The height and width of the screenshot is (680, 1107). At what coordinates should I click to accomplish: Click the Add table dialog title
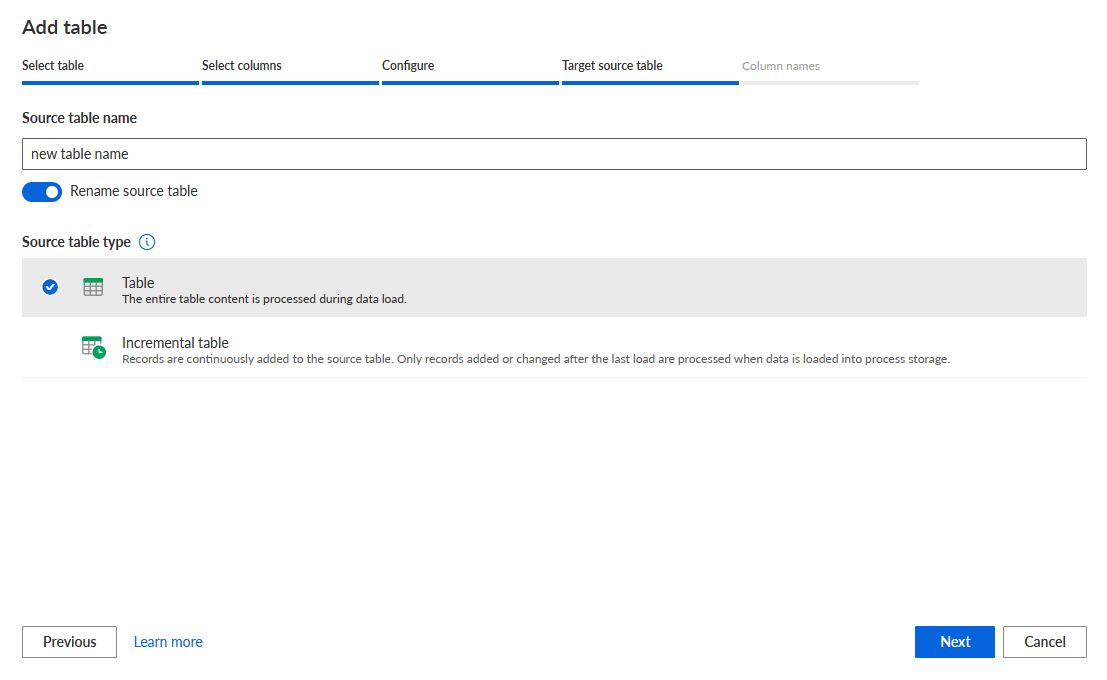65,28
